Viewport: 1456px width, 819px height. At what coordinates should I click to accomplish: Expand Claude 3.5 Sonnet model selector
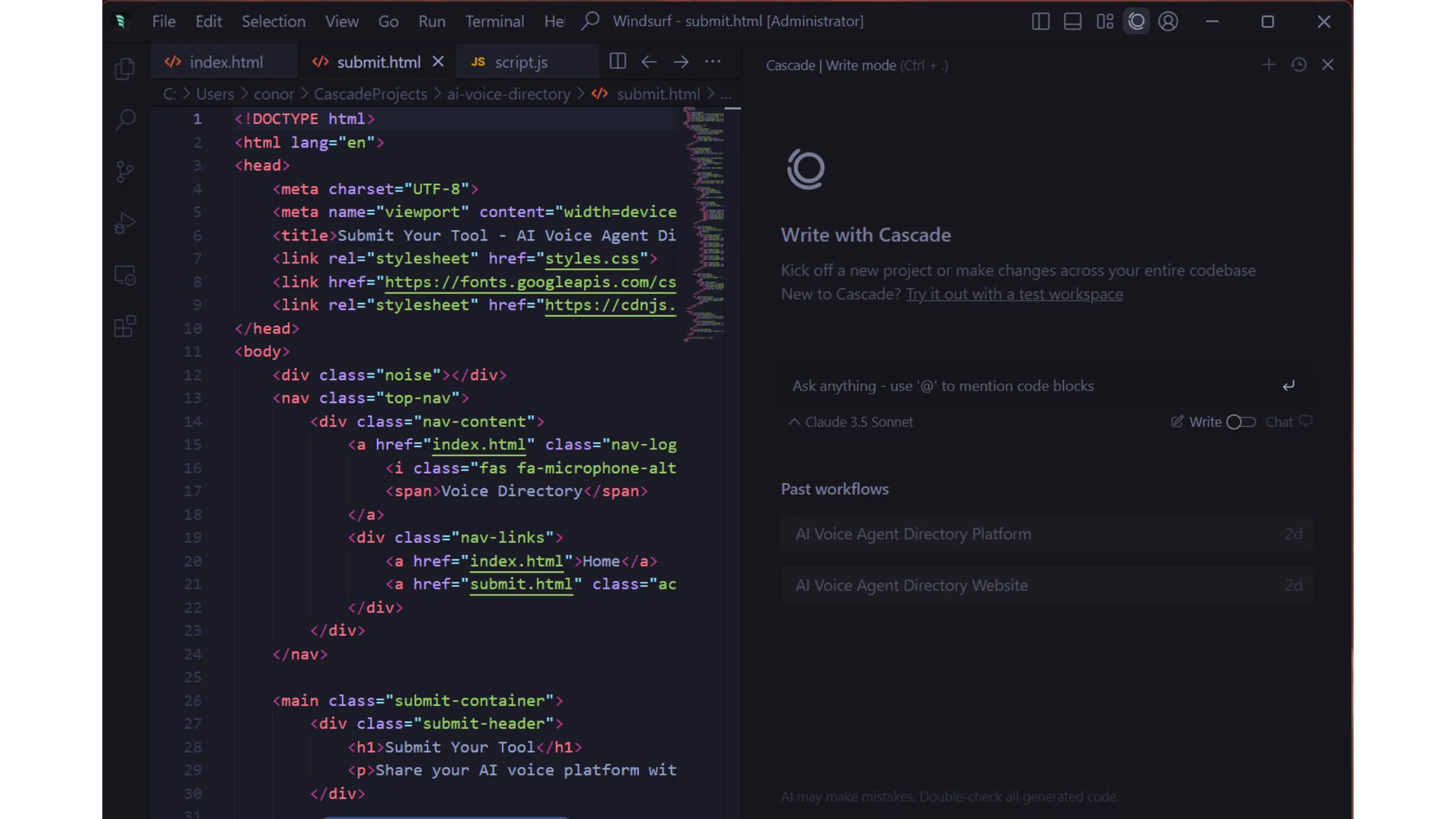[x=850, y=422]
